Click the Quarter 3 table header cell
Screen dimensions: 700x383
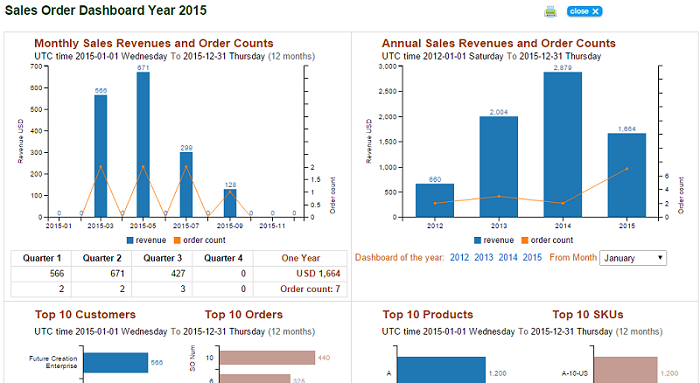pos(162,258)
